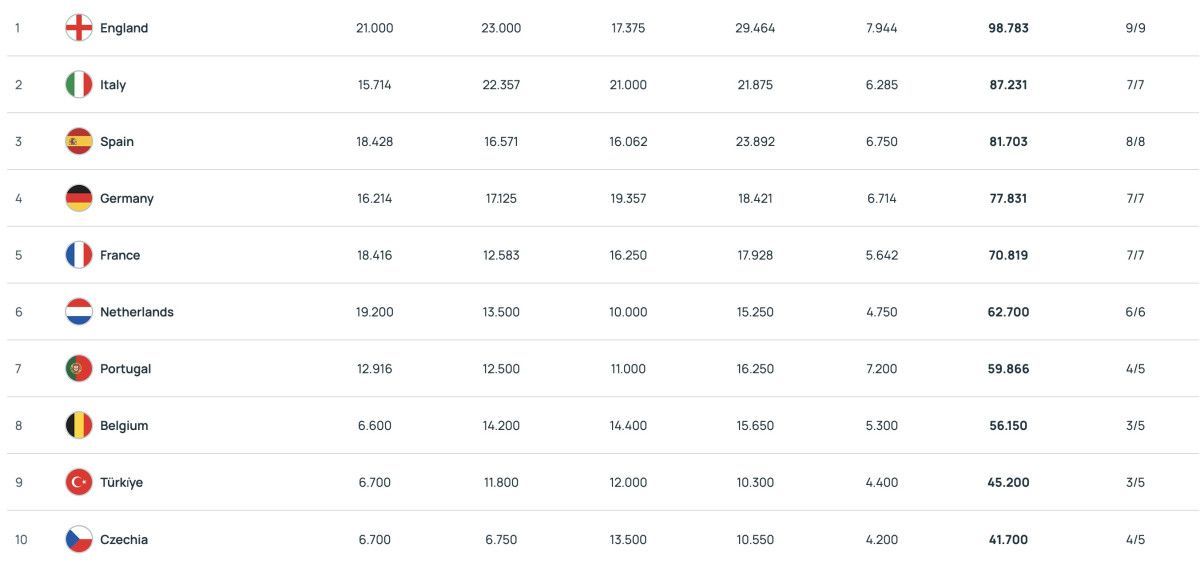
Task: Open the Türkiye country name link
Action: coord(121,482)
